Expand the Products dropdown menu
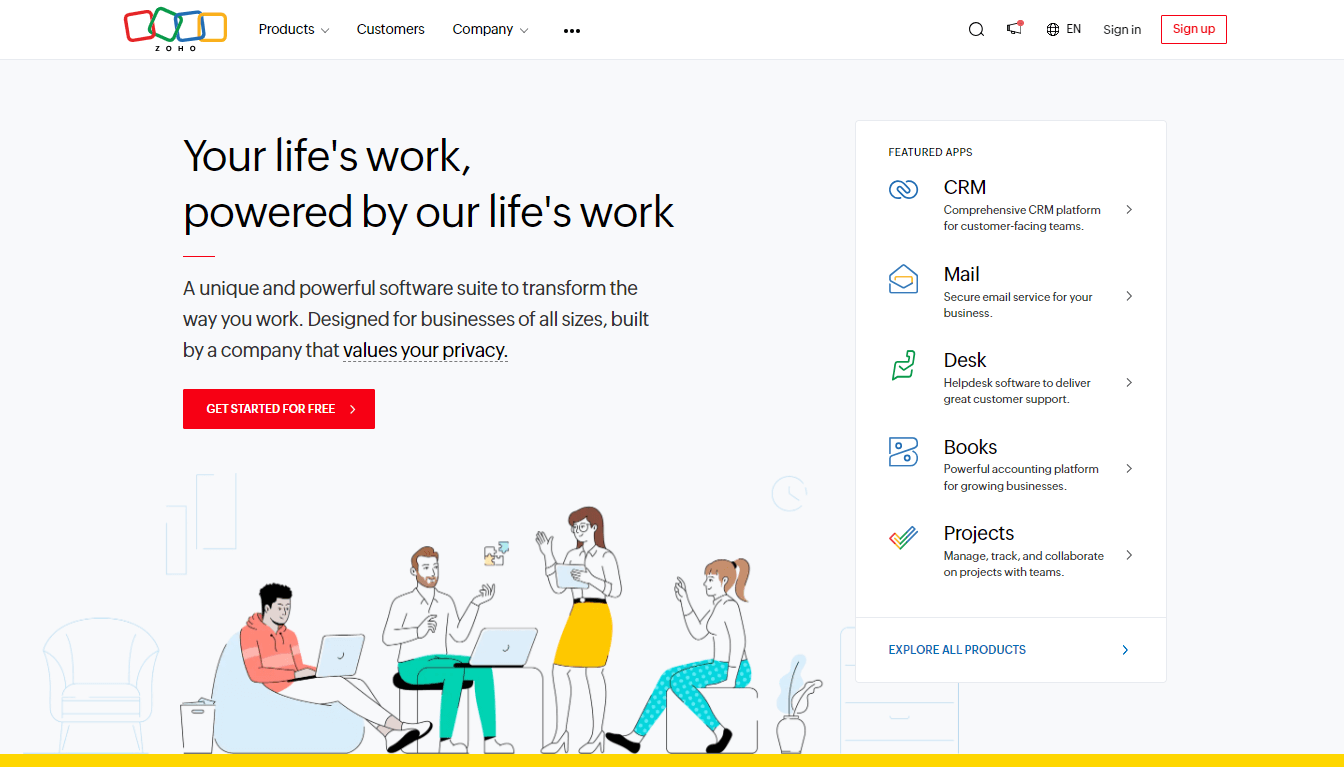Image resolution: width=1344 pixels, height=767 pixels. [x=293, y=30]
